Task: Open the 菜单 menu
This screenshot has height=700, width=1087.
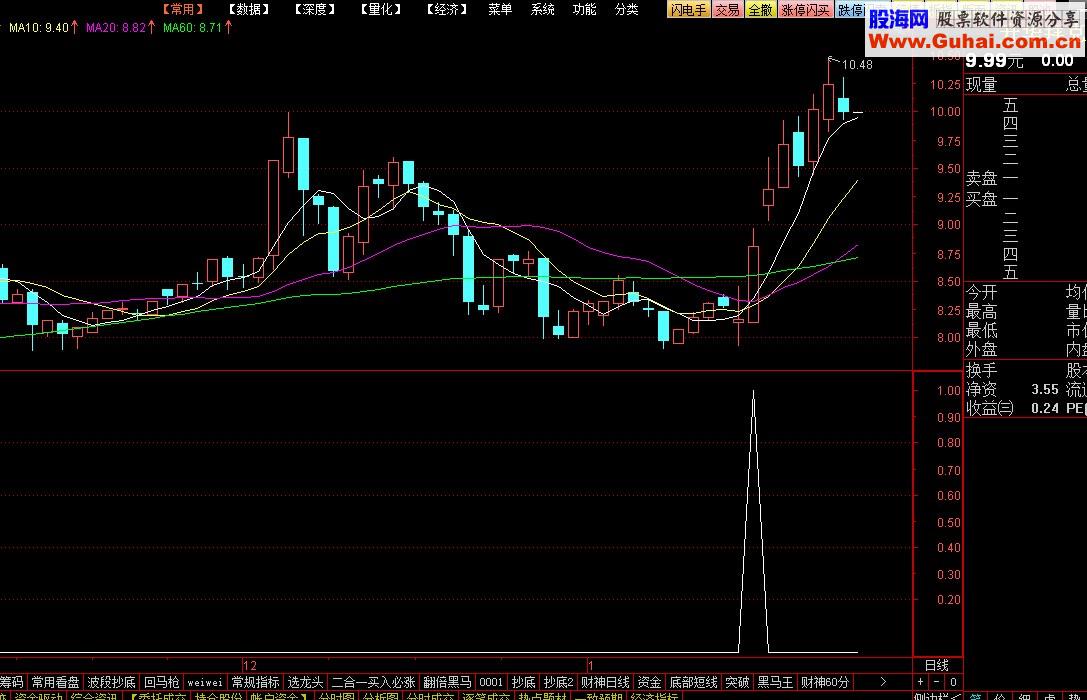Action: click(x=500, y=9)
